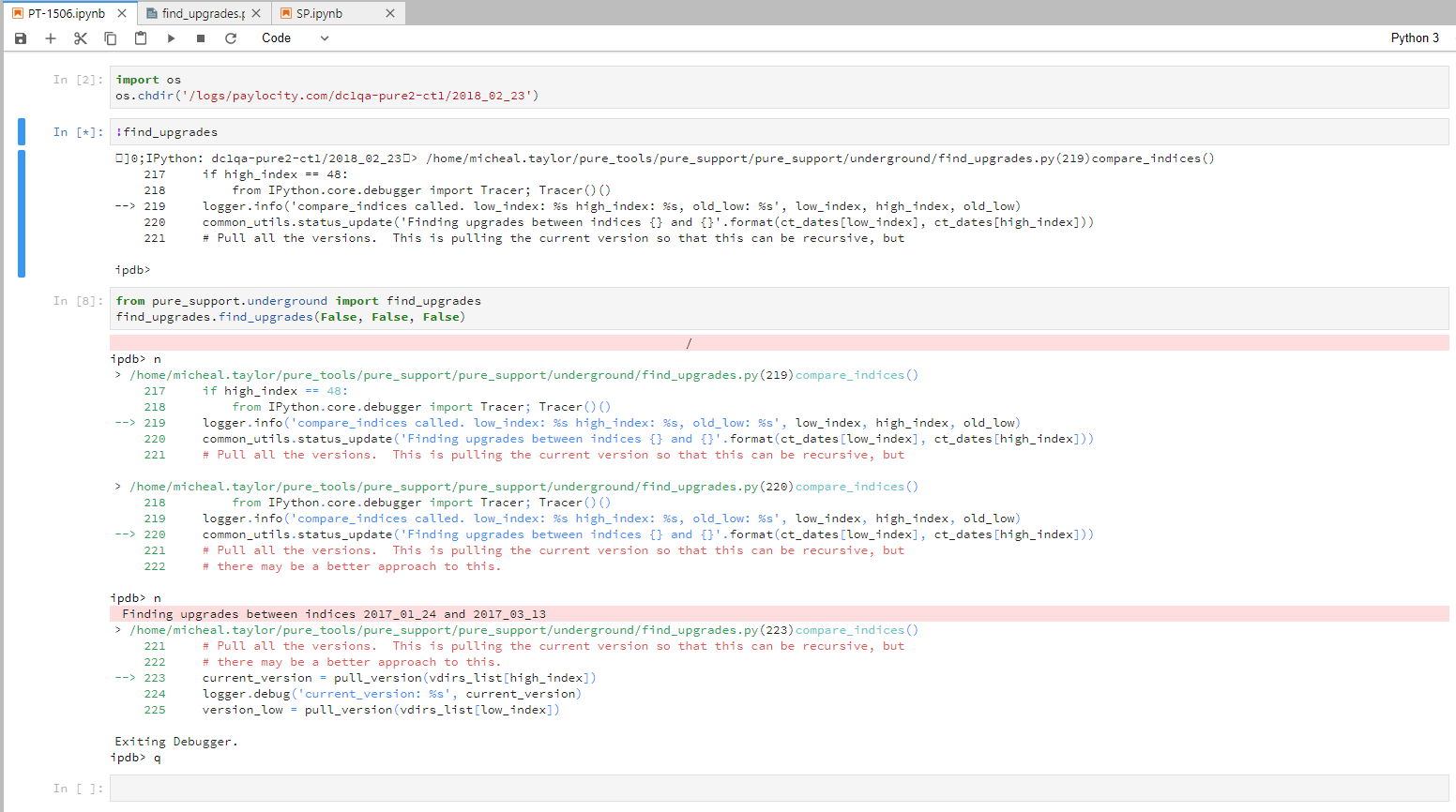Focus the !find_upgrades code cell
Viewport: 1456px width, 812px height.
click(779, 132)
